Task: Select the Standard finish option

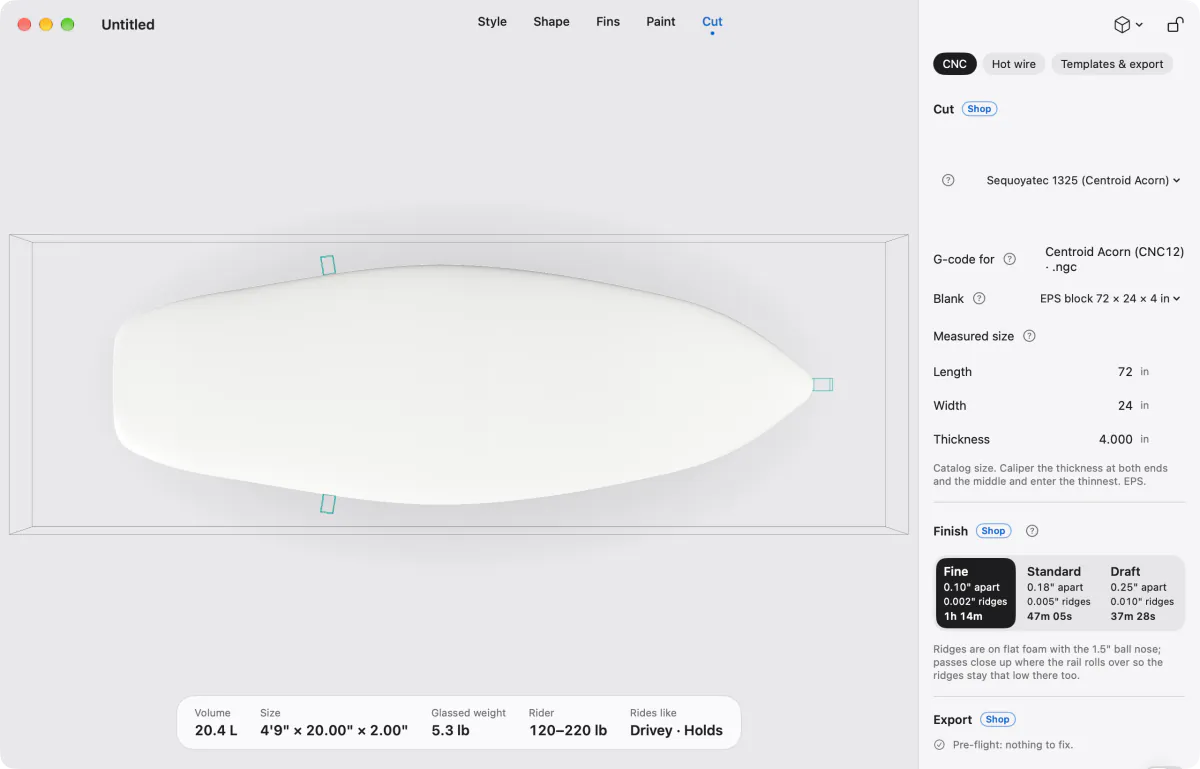Action: pos(1059,593)
